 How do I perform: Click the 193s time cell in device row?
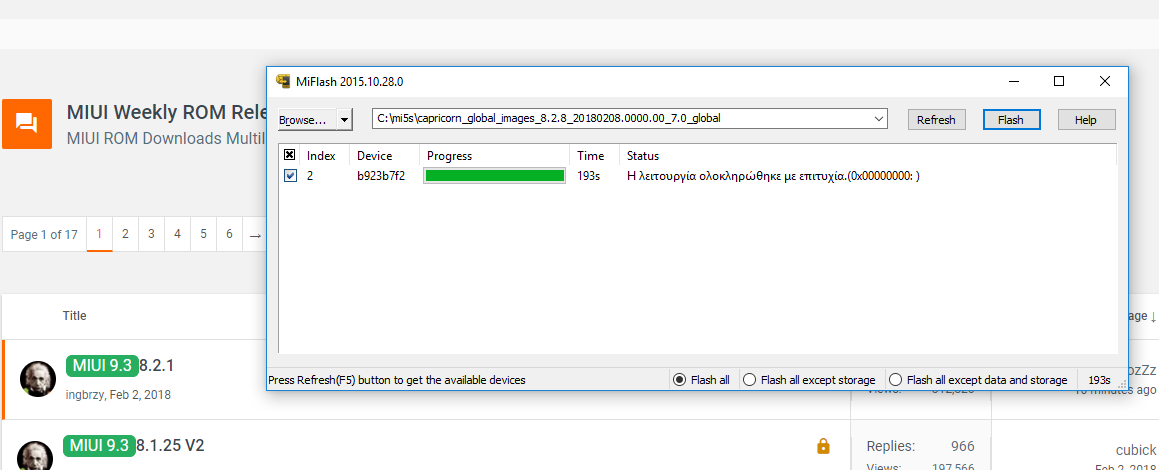point(588,175)
